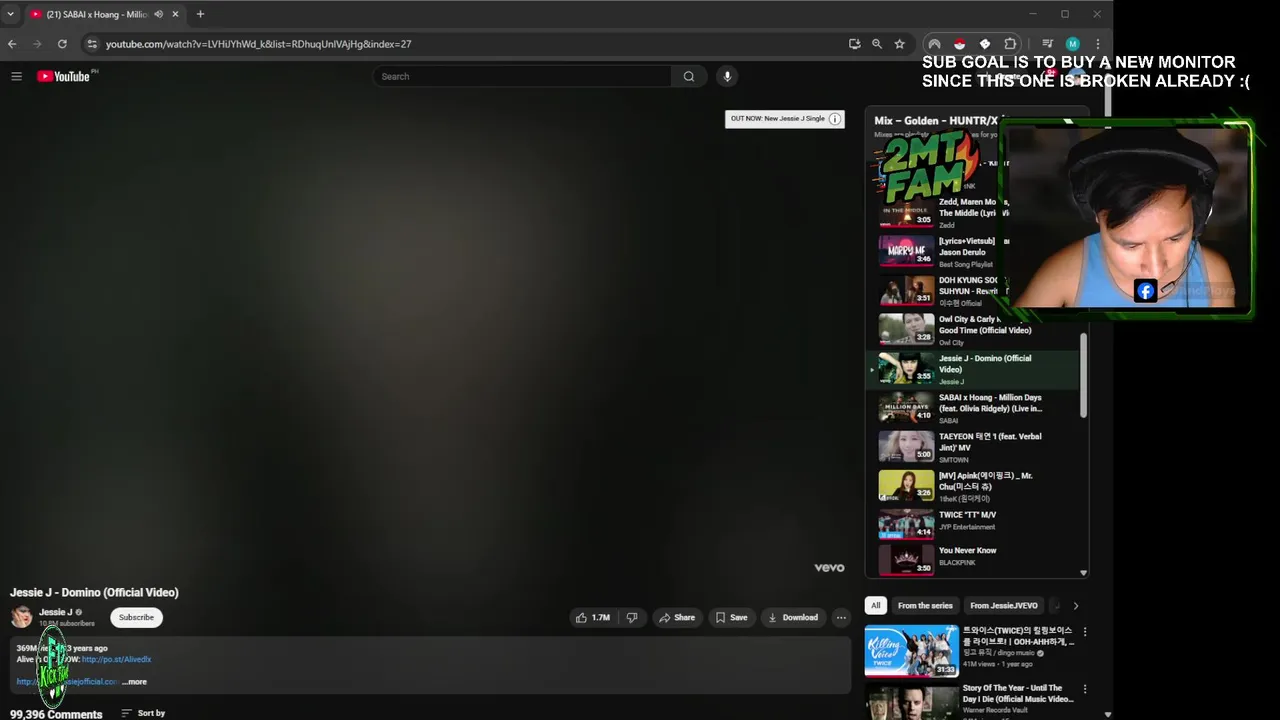Bookmark this page with the star

click(899, 44)
